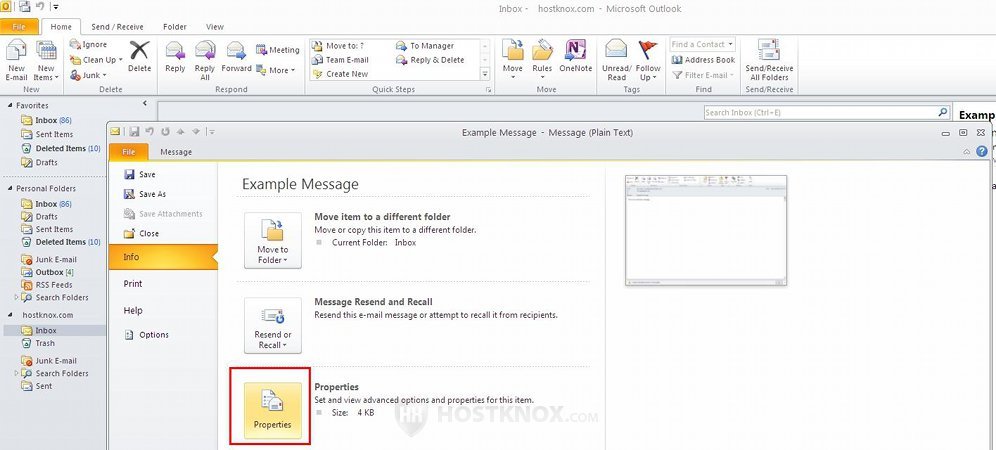Open the More respond options dropdown

(276, 70)
